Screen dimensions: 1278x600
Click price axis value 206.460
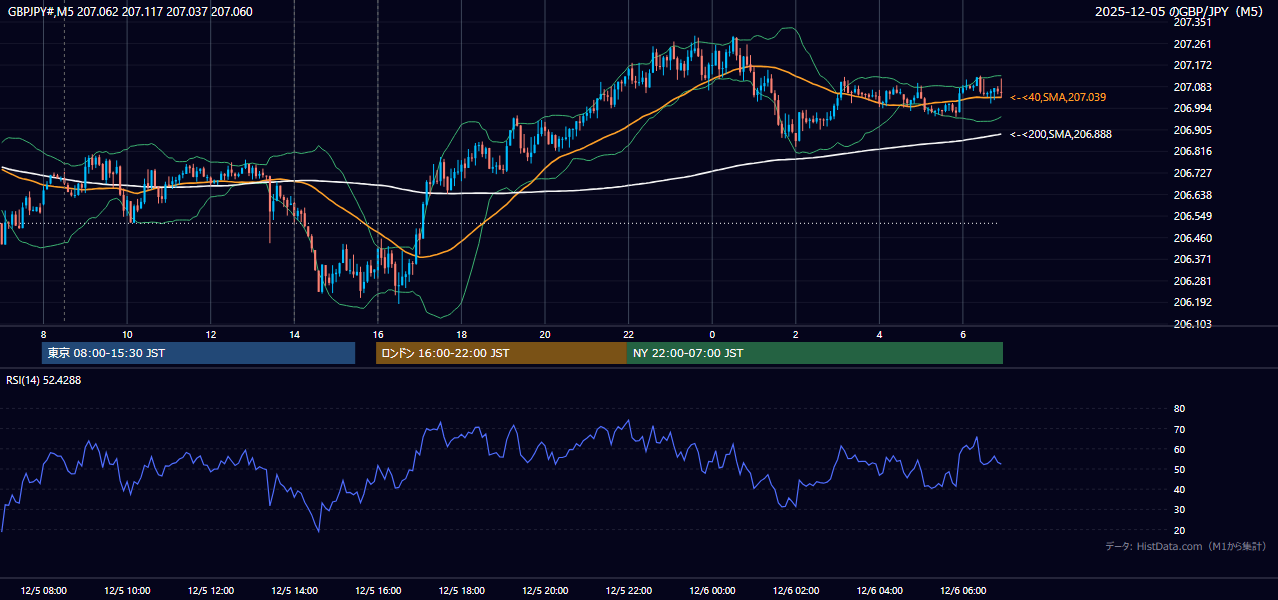[x=1192, y=238]
